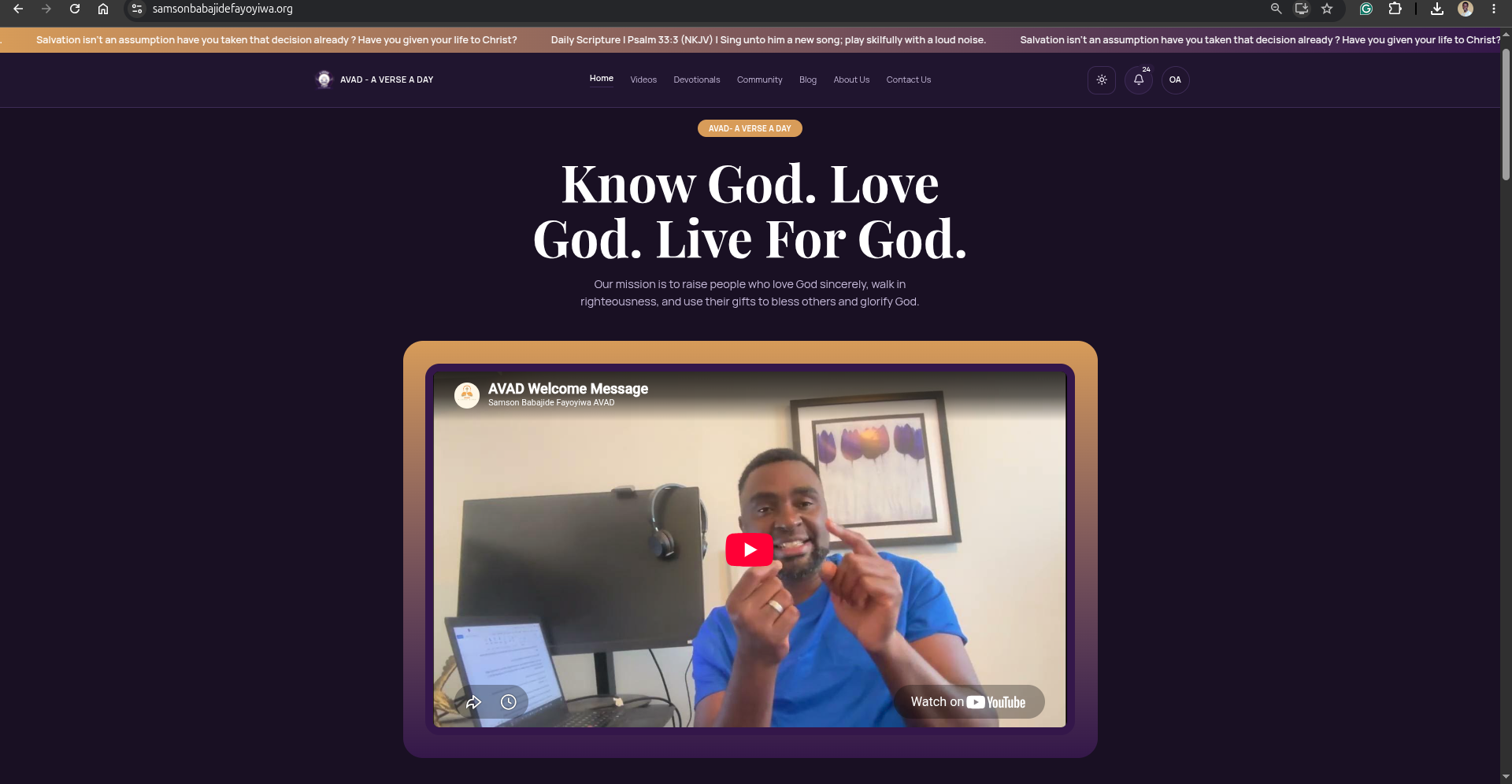Click the AVAD Welcome Message video title
Viewport: 1512px width, 784px height.
tap(568, 389)
